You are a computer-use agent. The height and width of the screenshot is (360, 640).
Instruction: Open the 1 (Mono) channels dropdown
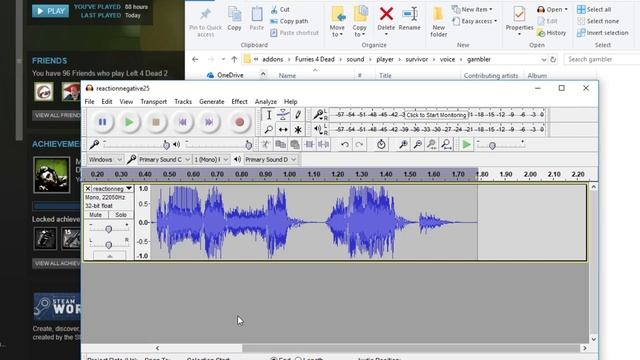pyautogui.click(x=211, y=160)
